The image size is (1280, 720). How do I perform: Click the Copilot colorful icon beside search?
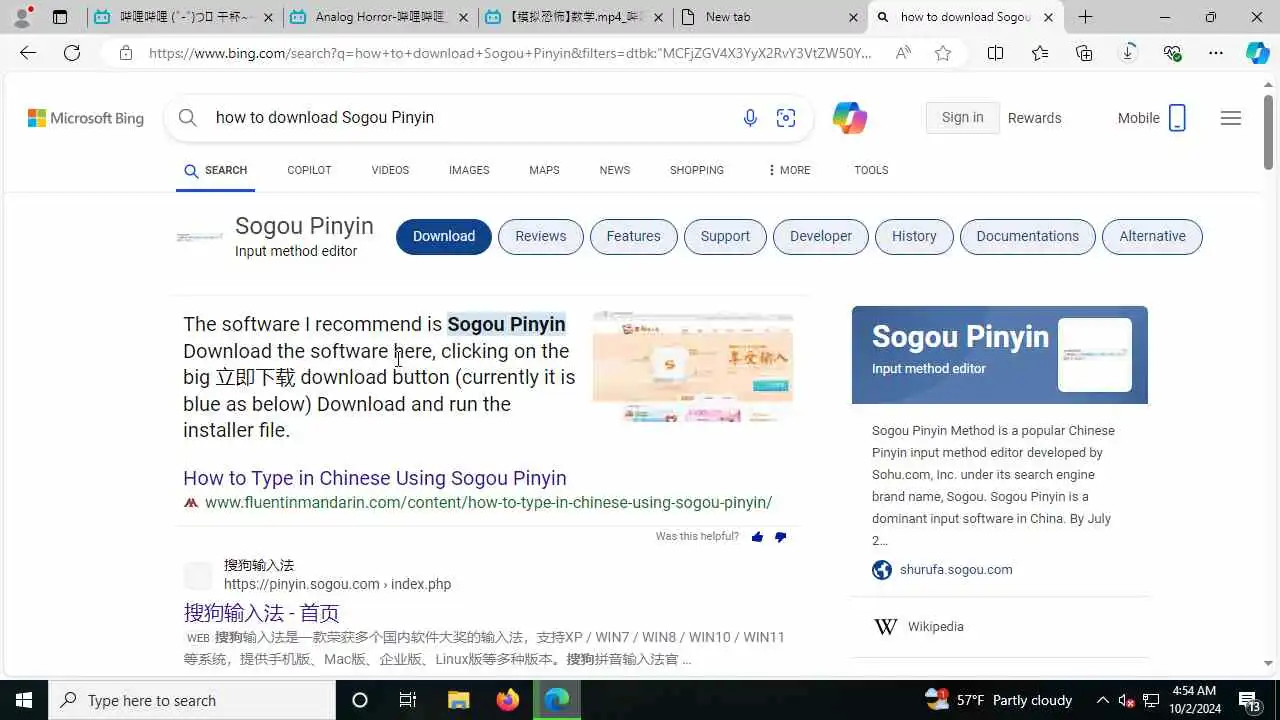[850, 118]
